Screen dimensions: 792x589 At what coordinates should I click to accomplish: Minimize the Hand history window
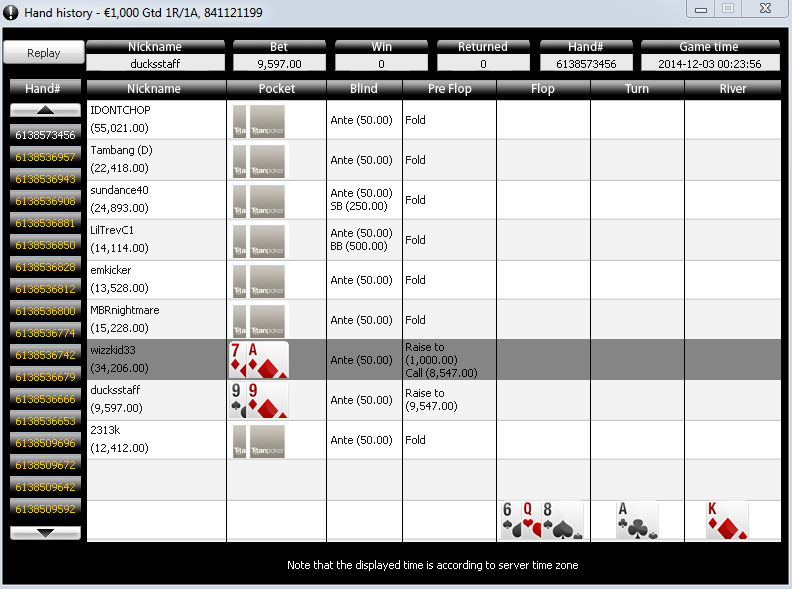[x=701, y=8]
